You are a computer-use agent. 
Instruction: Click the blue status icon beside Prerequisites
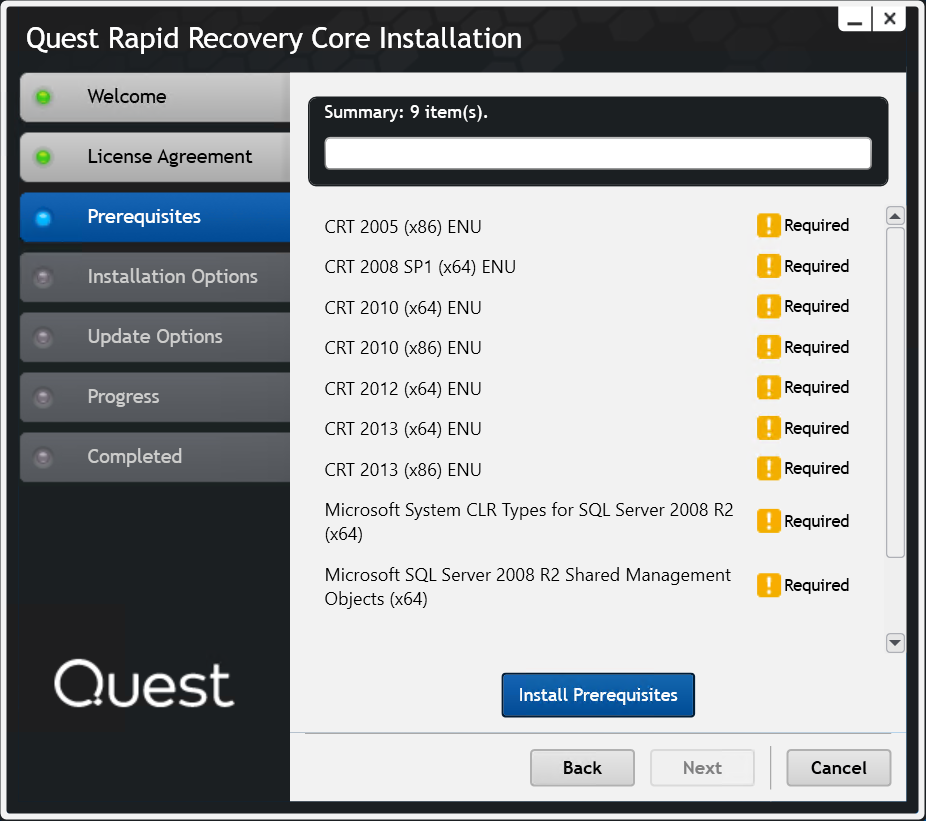coord(41,216)
